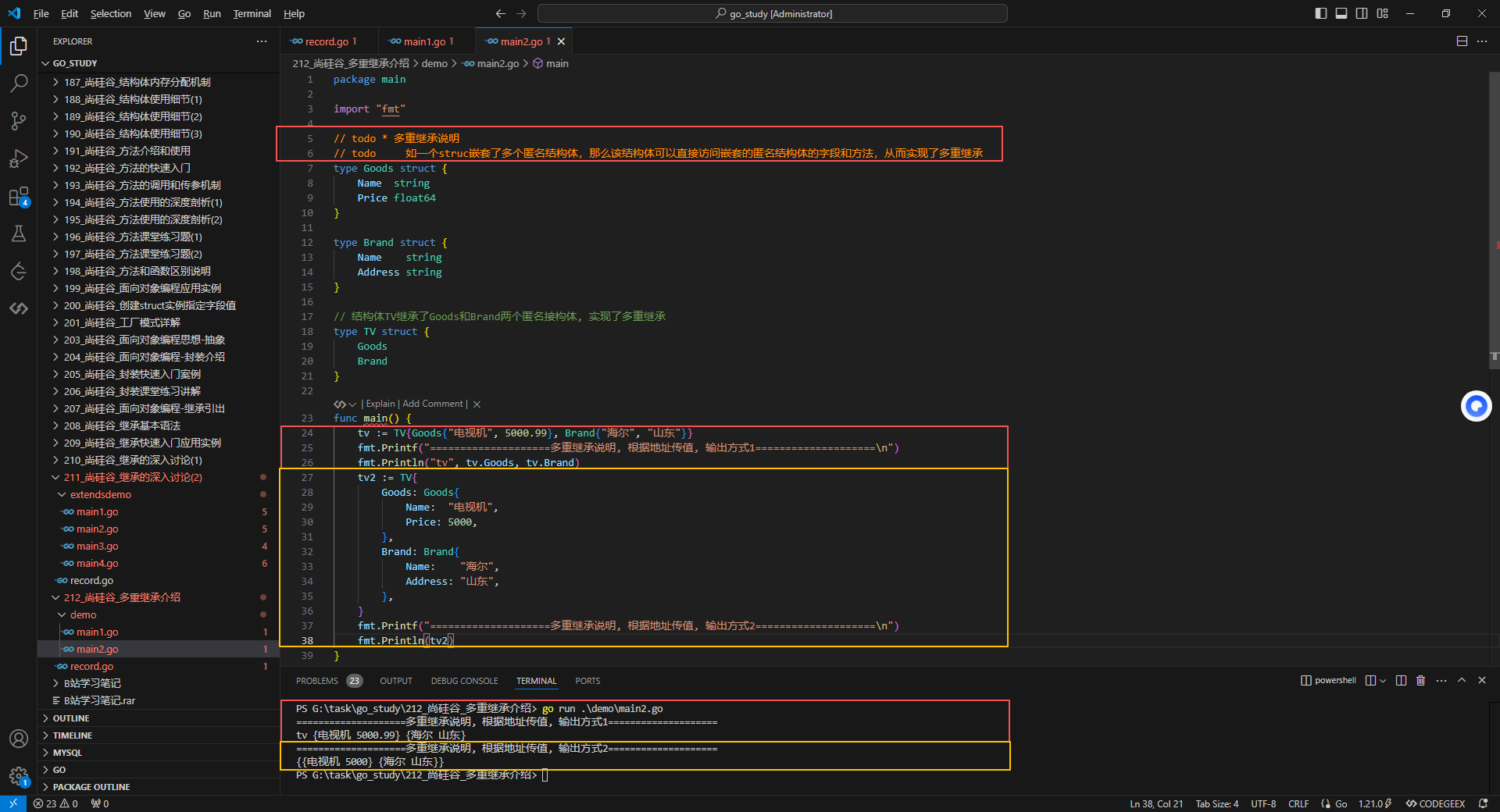Open the Accounts menu icon
The image size is (1500, 812).
point(19,739)
